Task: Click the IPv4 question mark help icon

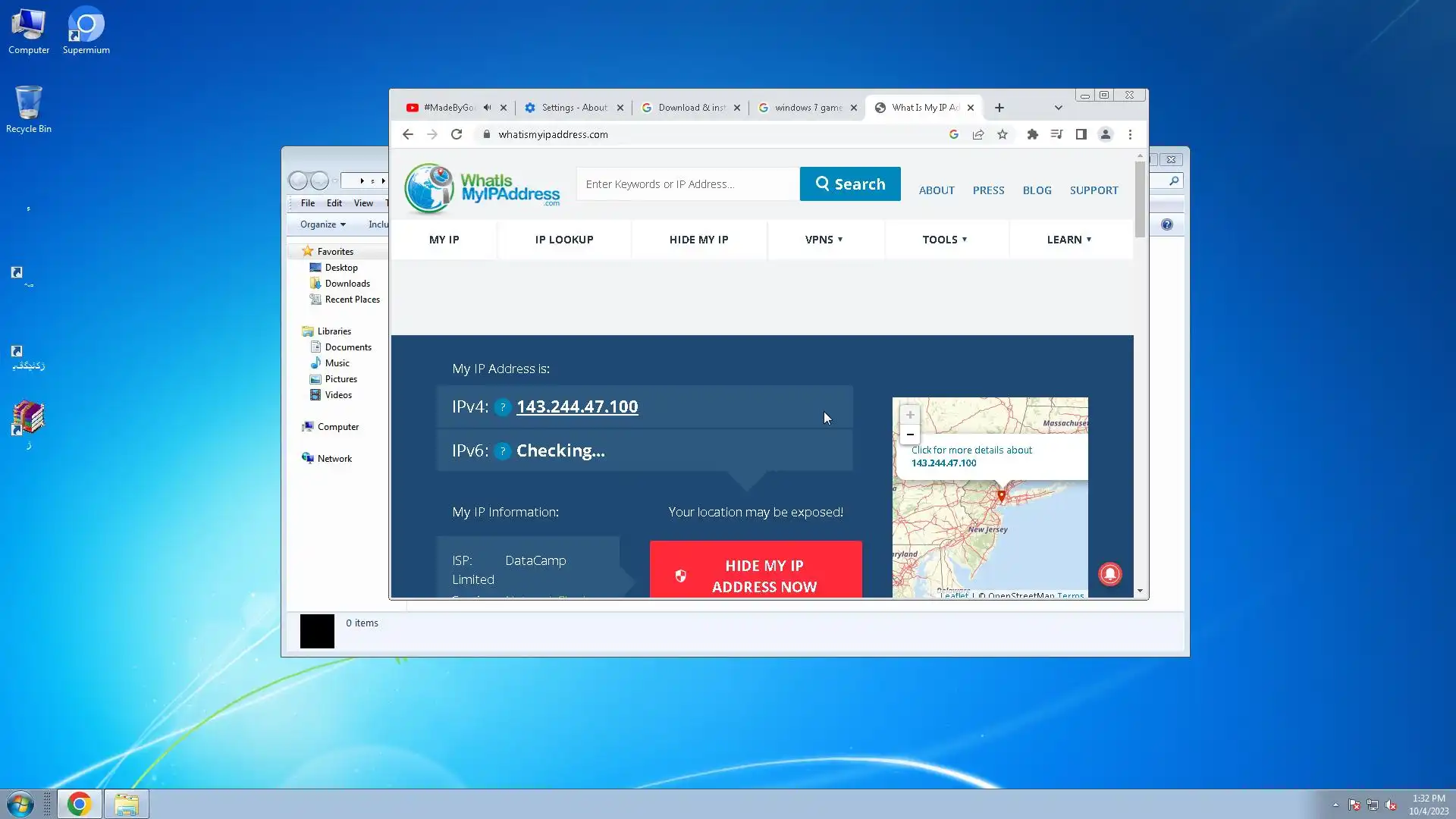Action: [x=502, y=407]
